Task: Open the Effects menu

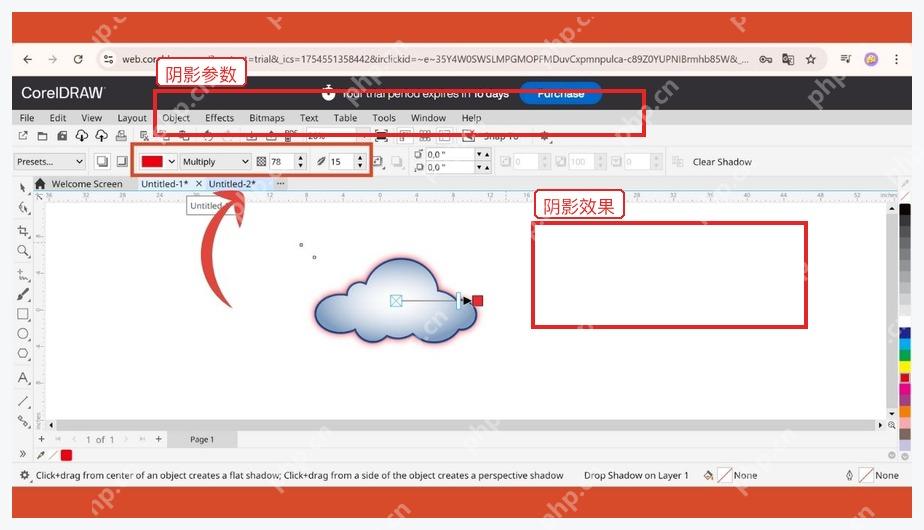Action: [x=219, y=118]
